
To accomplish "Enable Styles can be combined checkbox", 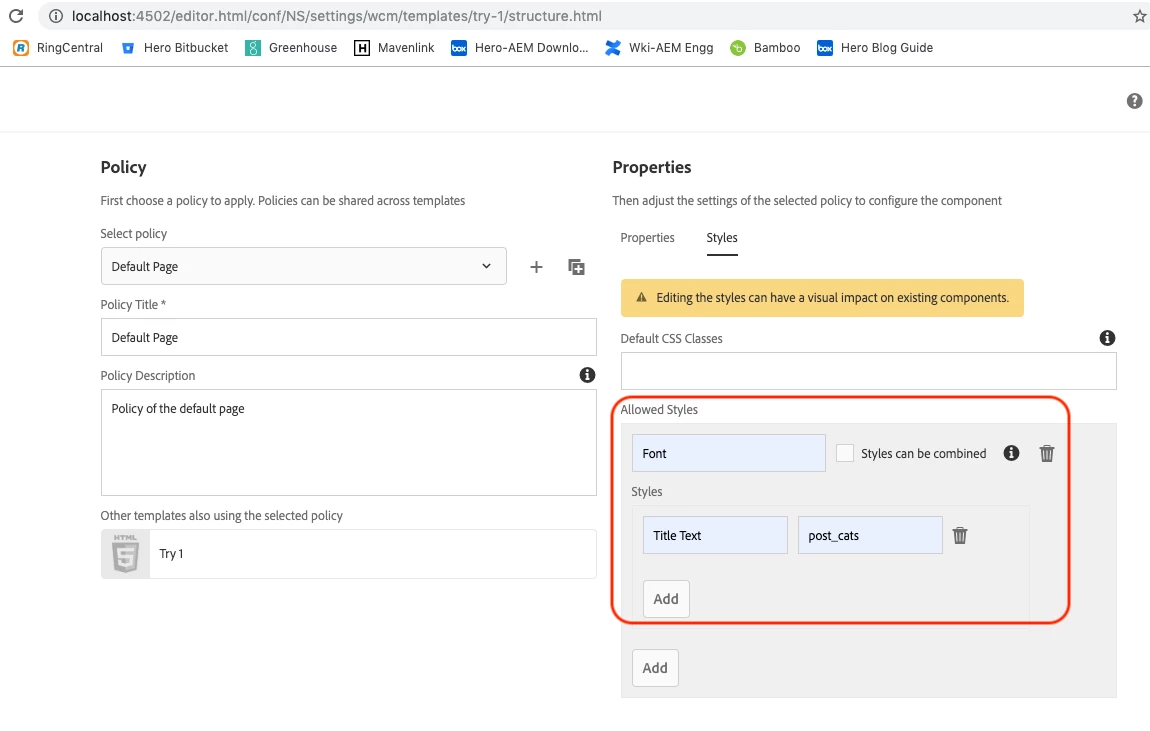I will click(845, 453).
